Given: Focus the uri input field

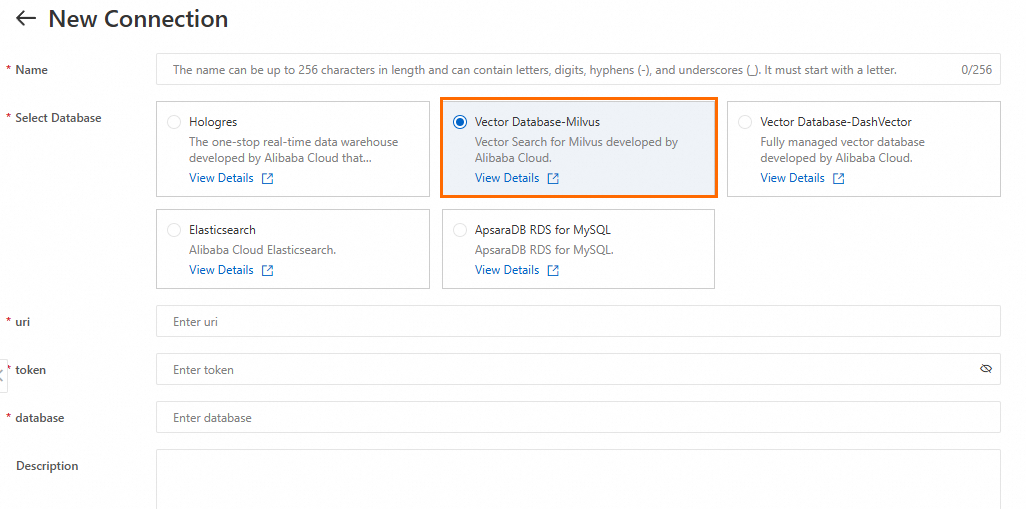Looking at the screenshot, I should tap(578, 321).
